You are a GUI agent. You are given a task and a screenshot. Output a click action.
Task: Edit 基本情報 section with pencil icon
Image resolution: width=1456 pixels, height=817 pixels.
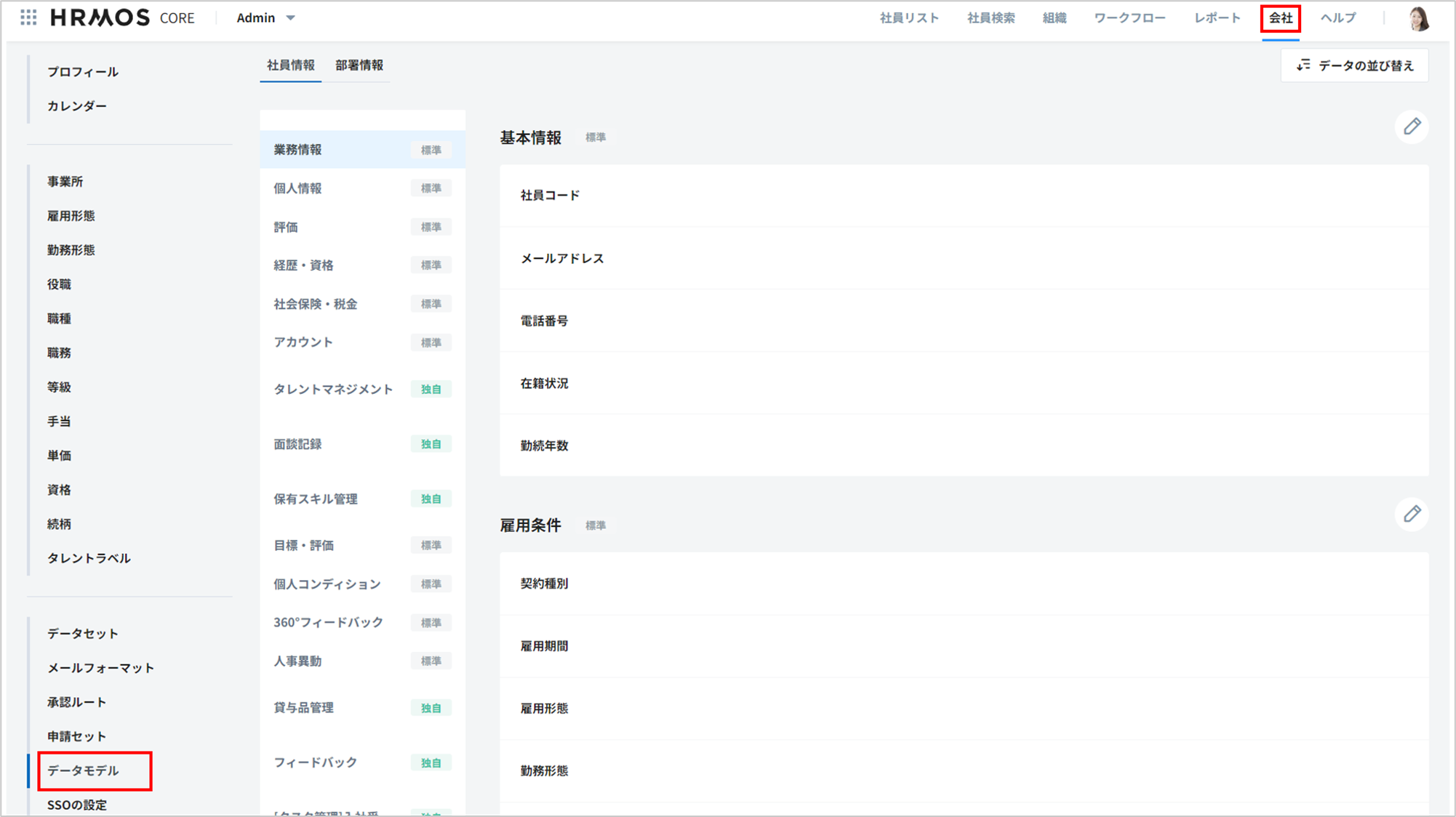pos(1412,126)
